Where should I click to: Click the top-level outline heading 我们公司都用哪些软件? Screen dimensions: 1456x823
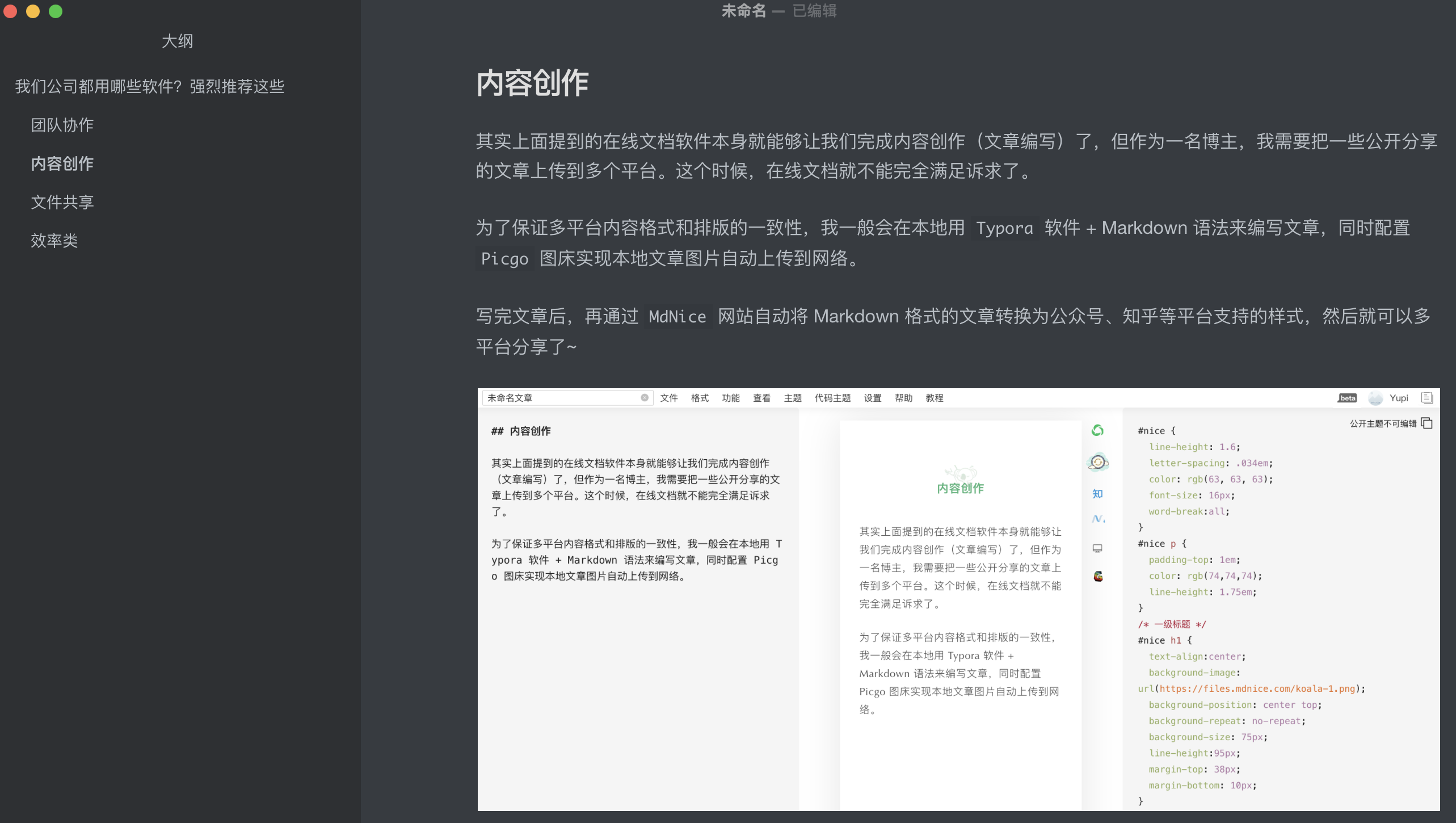[149, 86]
